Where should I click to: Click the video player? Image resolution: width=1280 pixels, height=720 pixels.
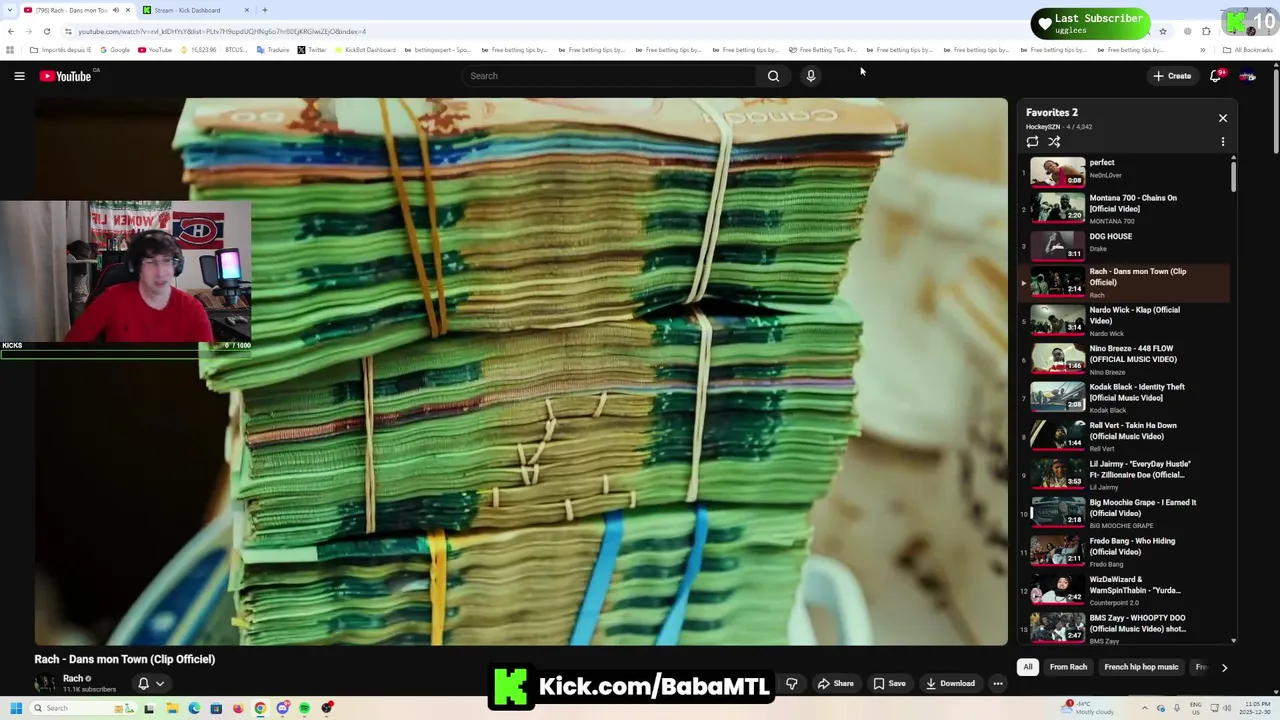[x=521, y=371]
